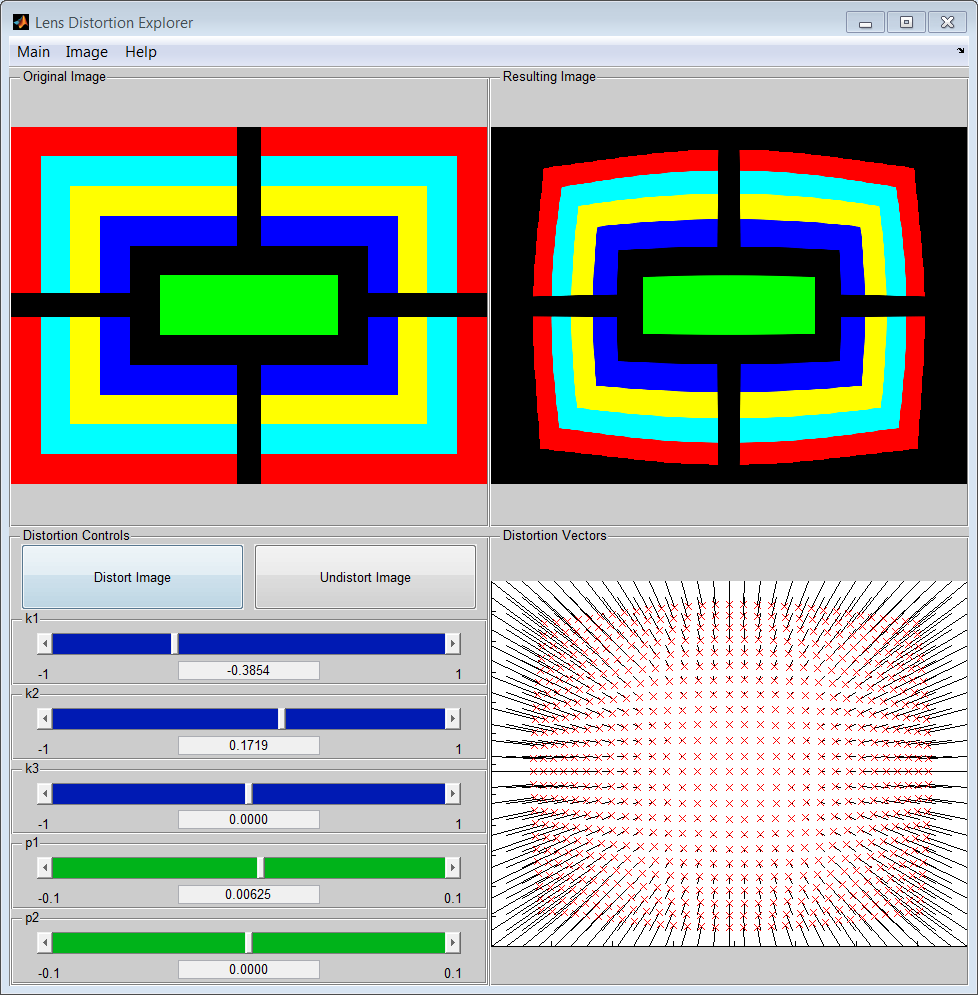This screenshot has width=978, height=995.
Task: Click the p2 slider left arrow
Action: point(44,942)
